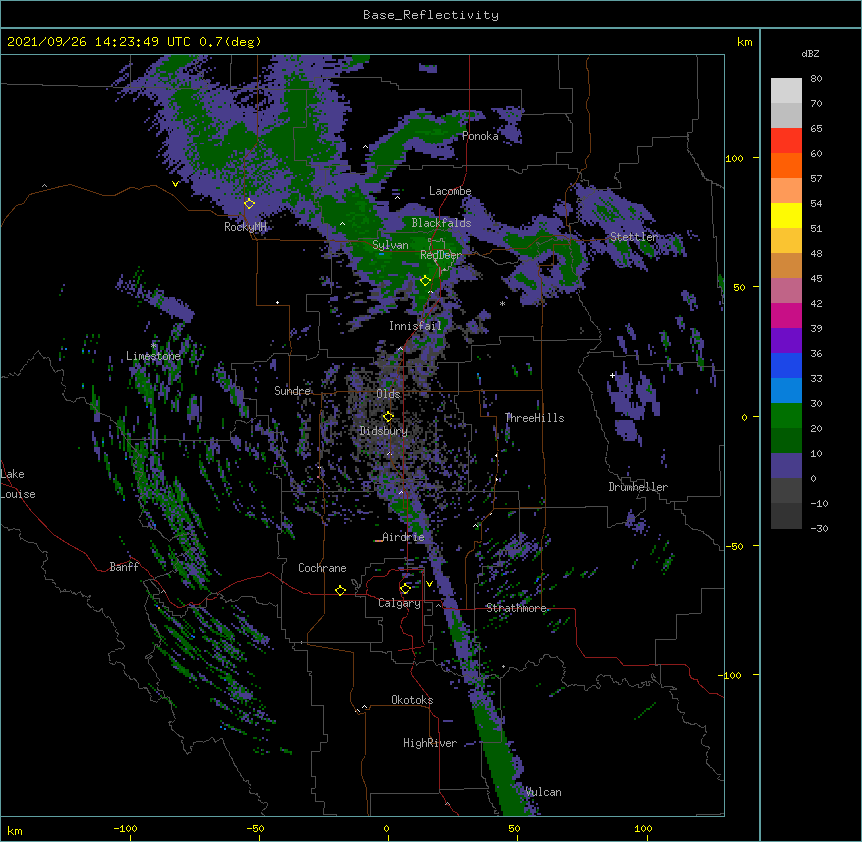Screen dimensions: 862x842
Task: Click the Limestone label
Action: coord(153,356)
